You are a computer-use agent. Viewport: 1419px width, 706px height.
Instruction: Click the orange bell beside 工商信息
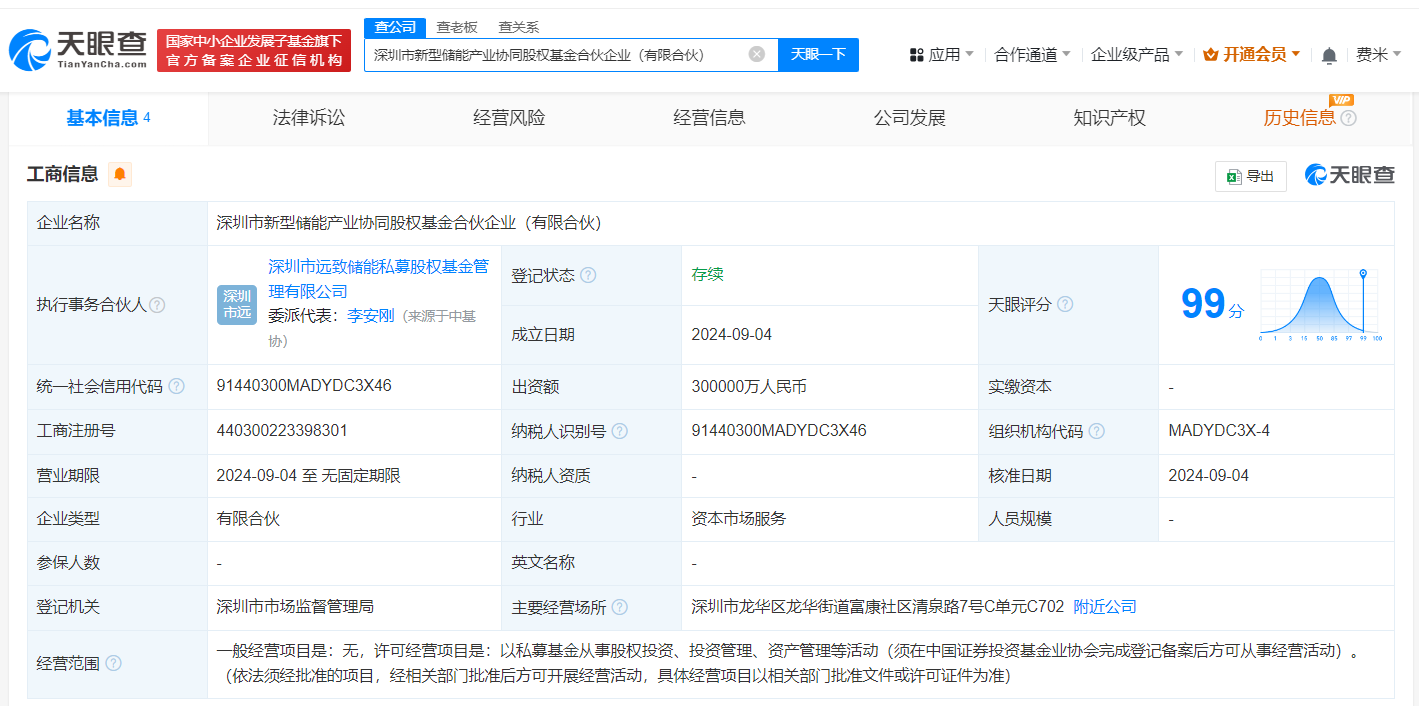[120, 174]
